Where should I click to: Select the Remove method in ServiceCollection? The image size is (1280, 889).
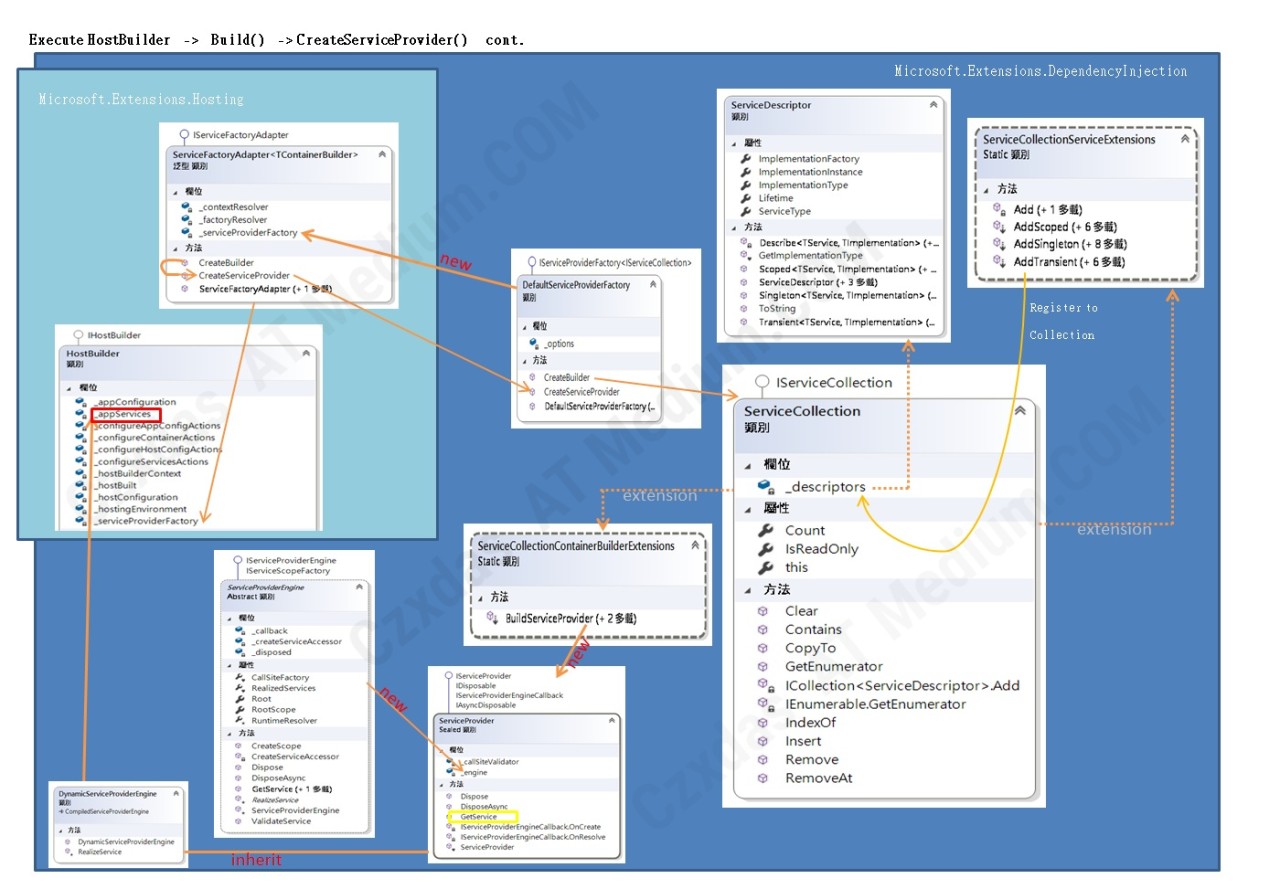(812, 759)
